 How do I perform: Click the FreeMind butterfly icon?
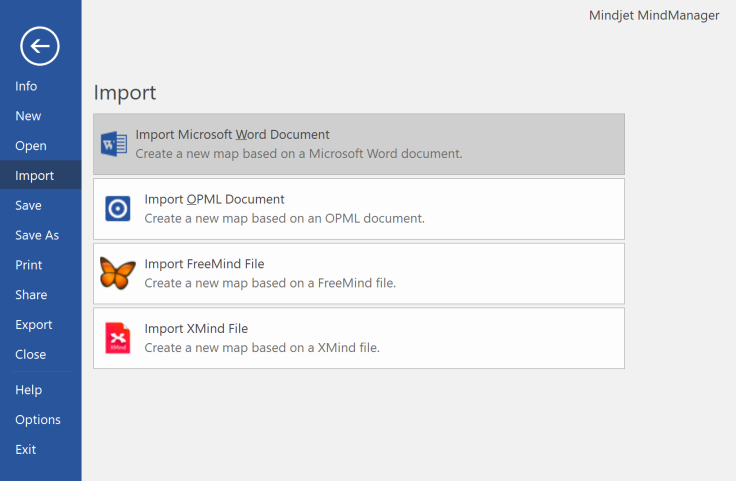[x=117, y=273]
